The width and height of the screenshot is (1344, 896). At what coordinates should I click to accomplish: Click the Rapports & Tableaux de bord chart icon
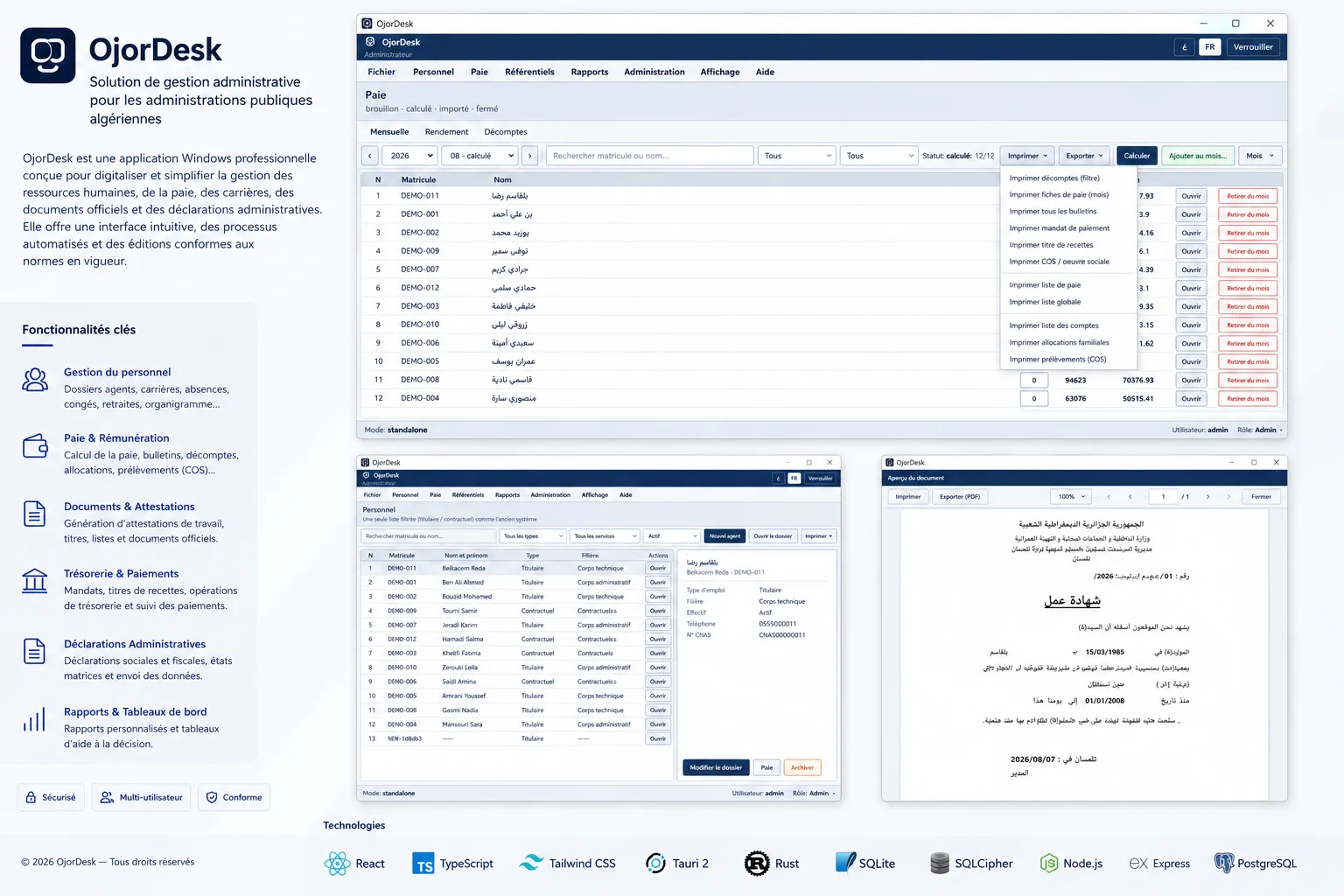click(x=34, y=719)
